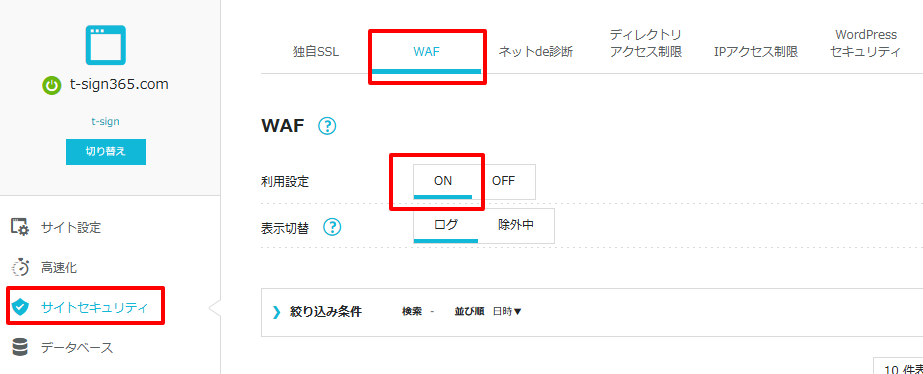Switch display to ログ

446,225
